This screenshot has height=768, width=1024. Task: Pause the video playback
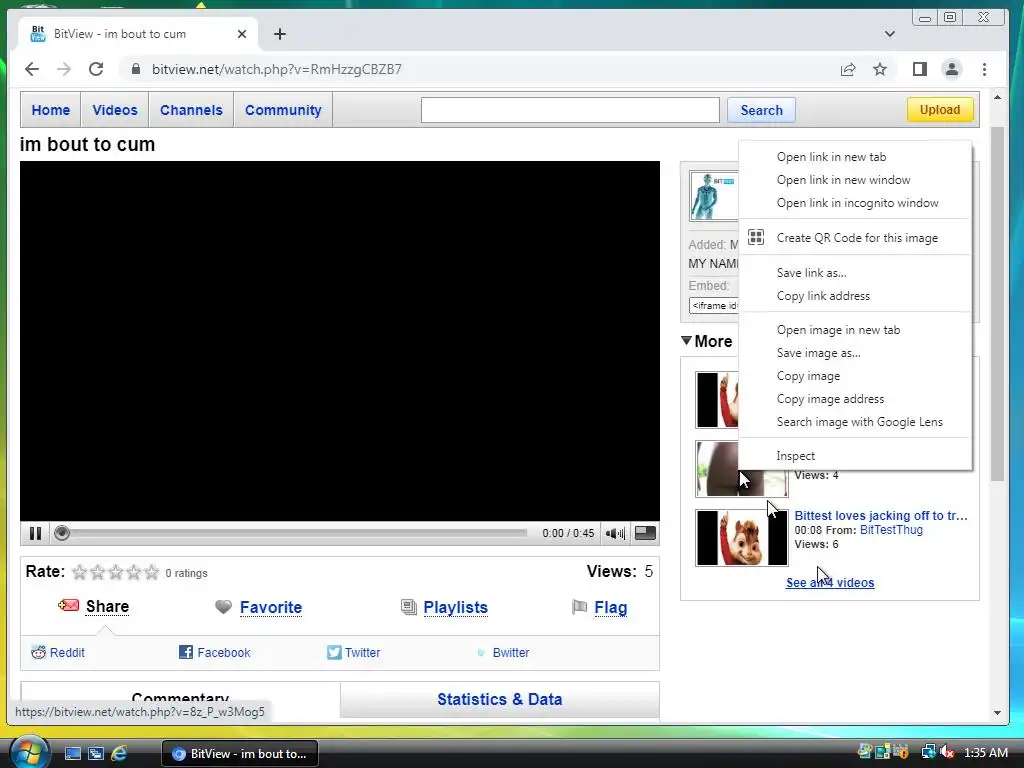[35, 534]
